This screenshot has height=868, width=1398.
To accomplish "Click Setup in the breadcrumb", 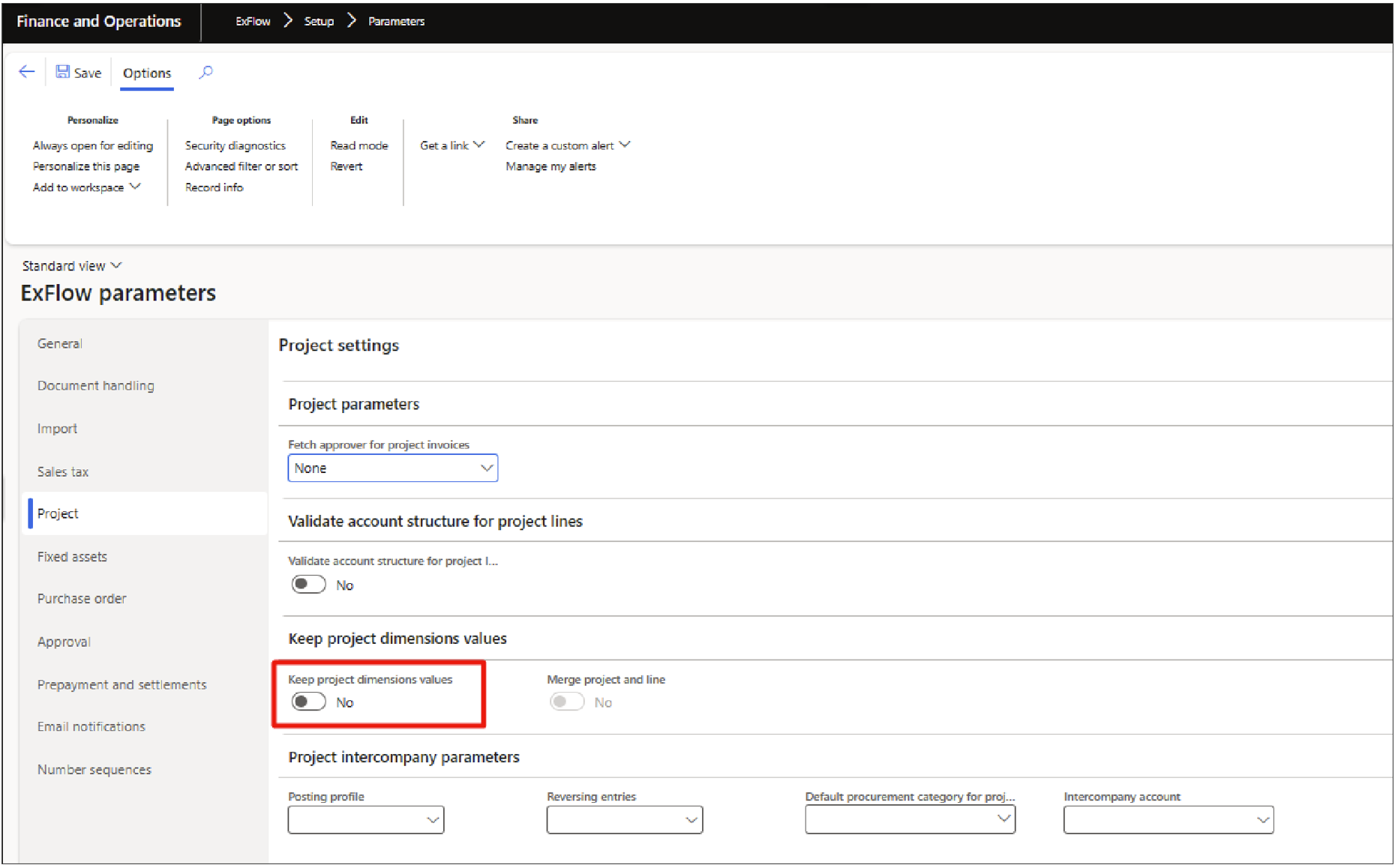I will [319, 21].
